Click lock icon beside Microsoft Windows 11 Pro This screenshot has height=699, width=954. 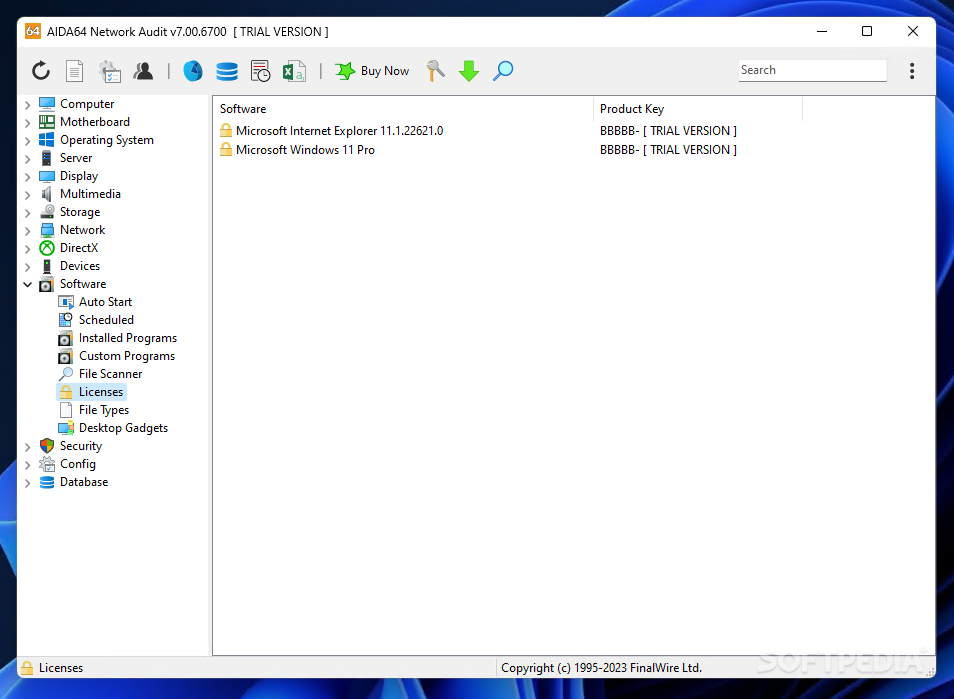226,150
